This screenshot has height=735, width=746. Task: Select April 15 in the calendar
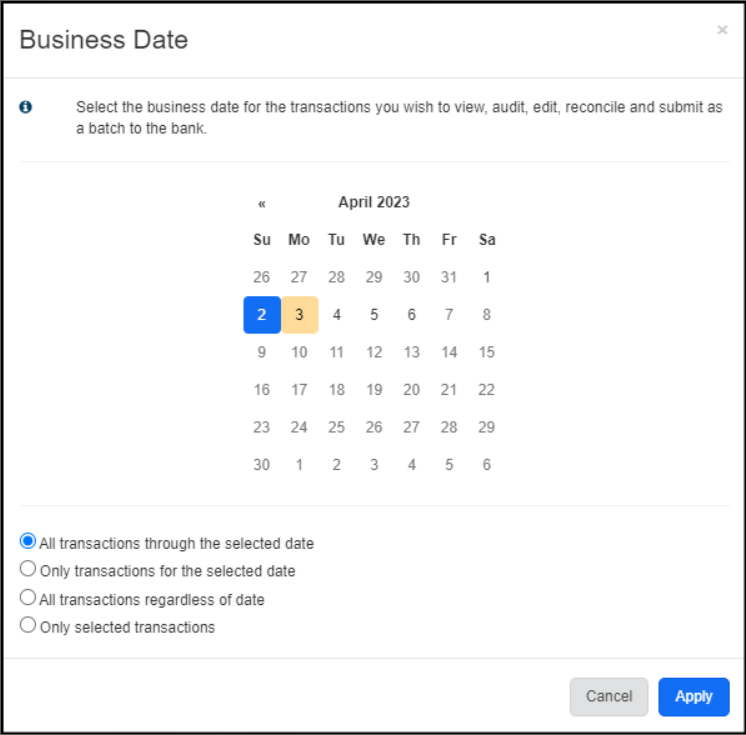tap(487, 352)
